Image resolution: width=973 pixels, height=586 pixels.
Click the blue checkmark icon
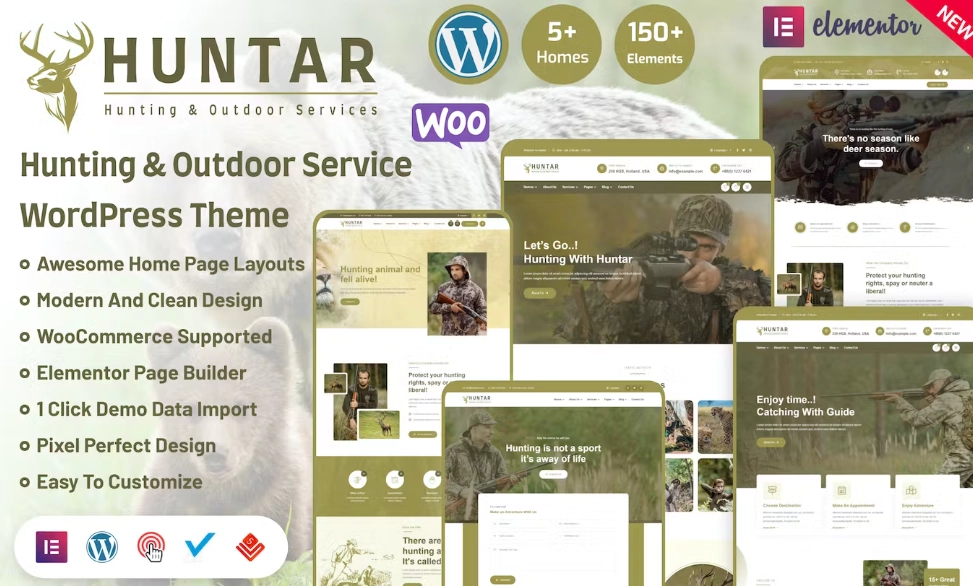pos(200,546)
